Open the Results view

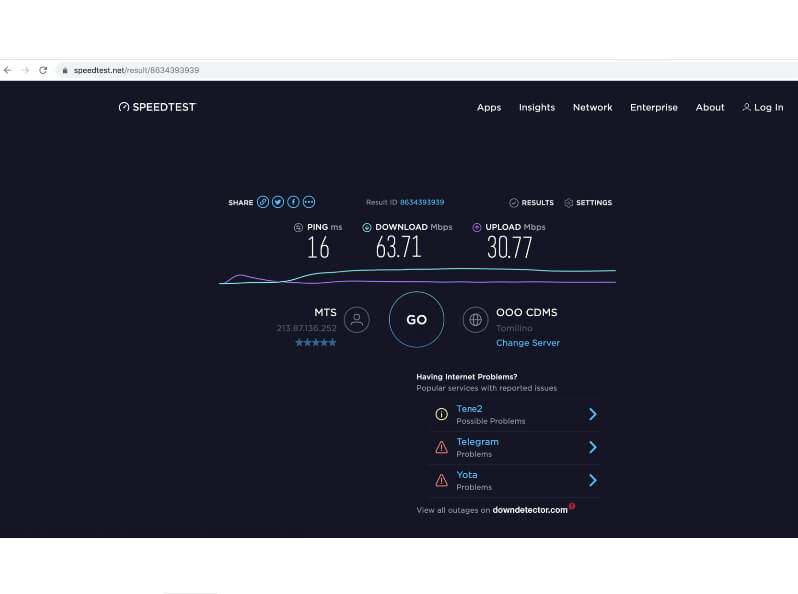coord(531,203)
